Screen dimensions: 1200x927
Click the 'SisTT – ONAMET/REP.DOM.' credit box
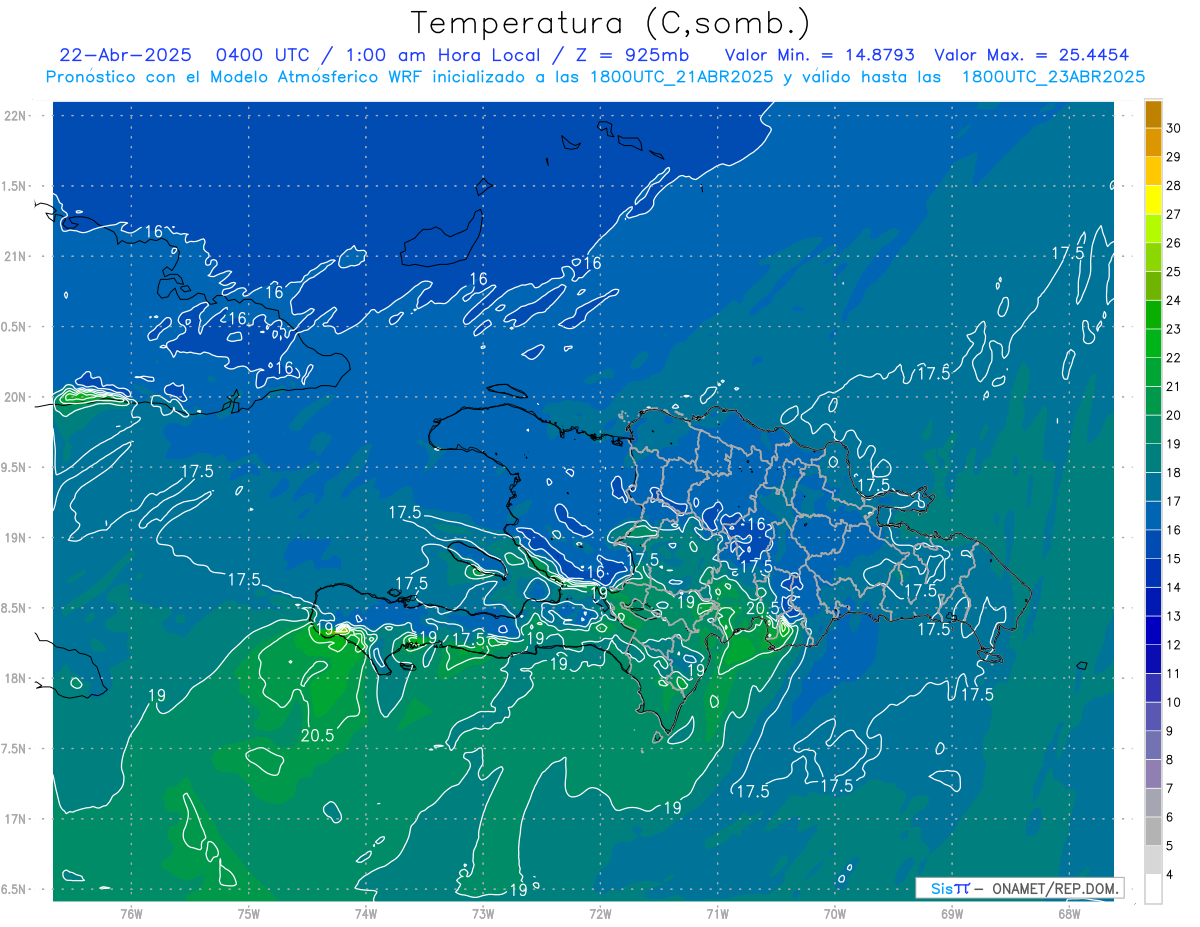(1020, 888)
